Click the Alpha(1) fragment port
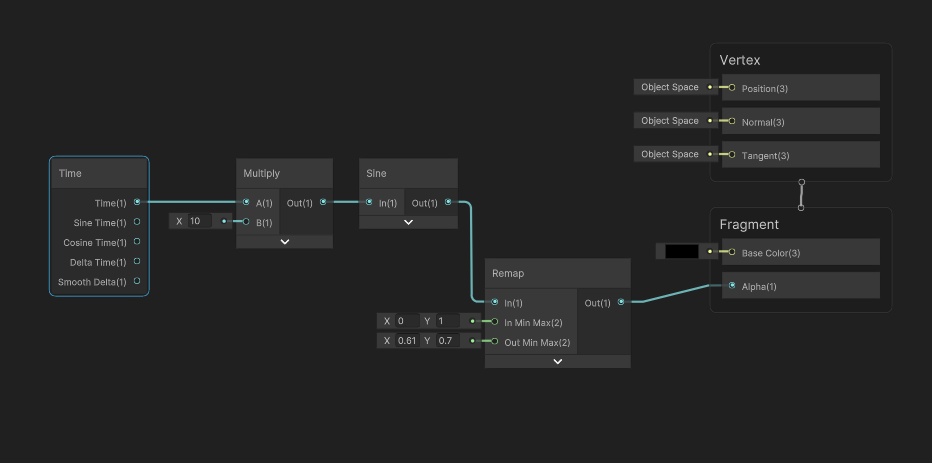Viewport: 932px width, 463px height. click(732, 285)
